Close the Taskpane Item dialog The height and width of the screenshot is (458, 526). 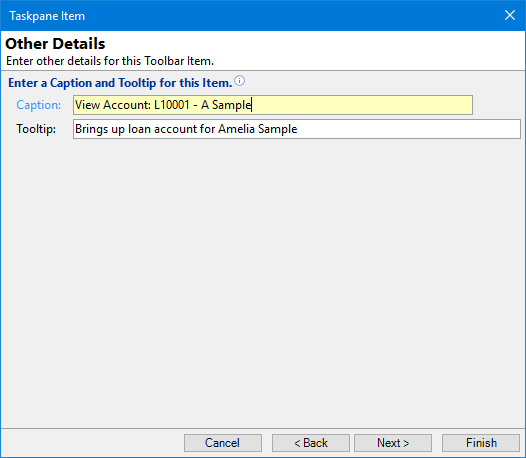click(x=510, y=15)
